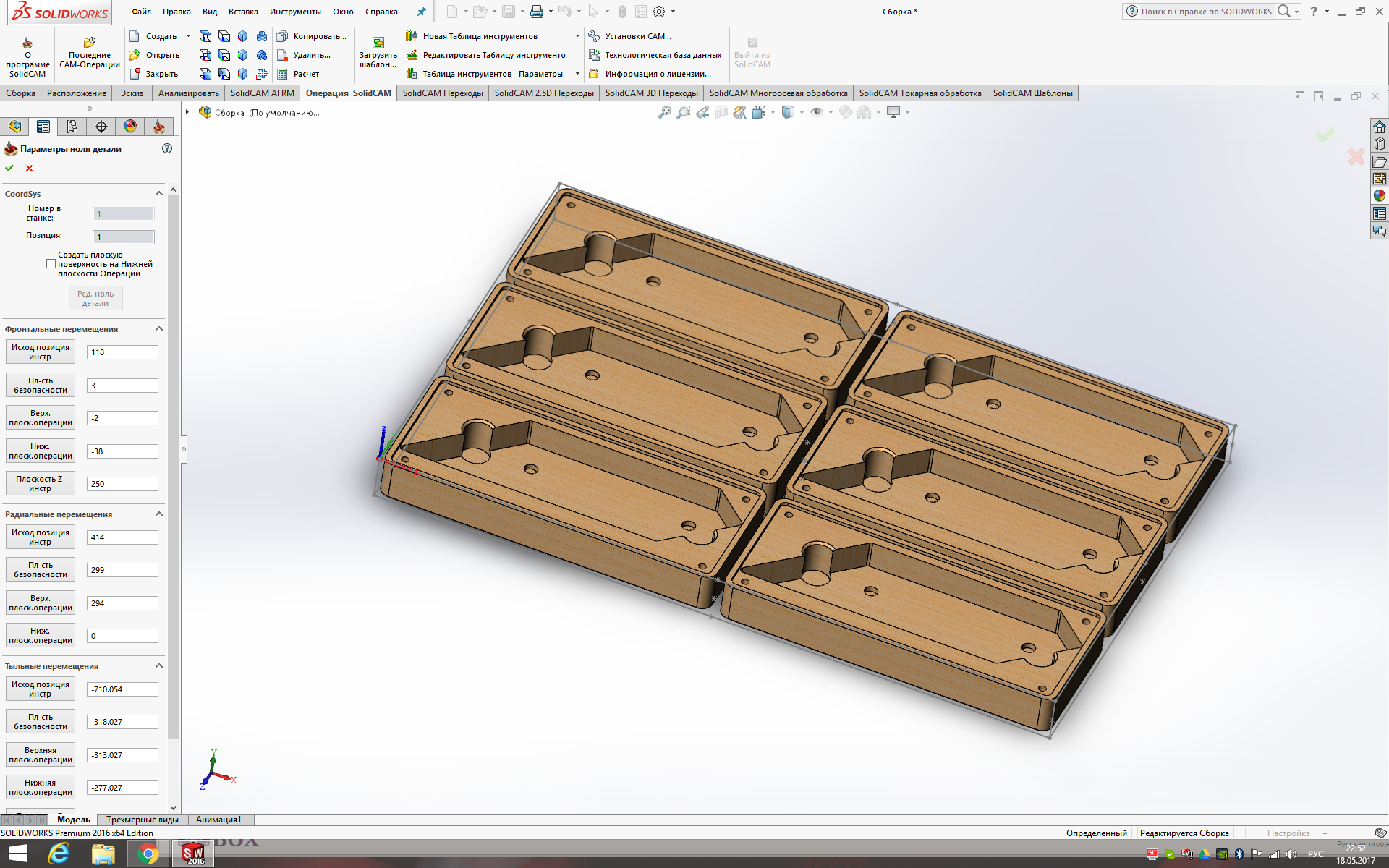Open the Инструменты menu
This screenshot has width=1389, height=868.
[294, 12]
